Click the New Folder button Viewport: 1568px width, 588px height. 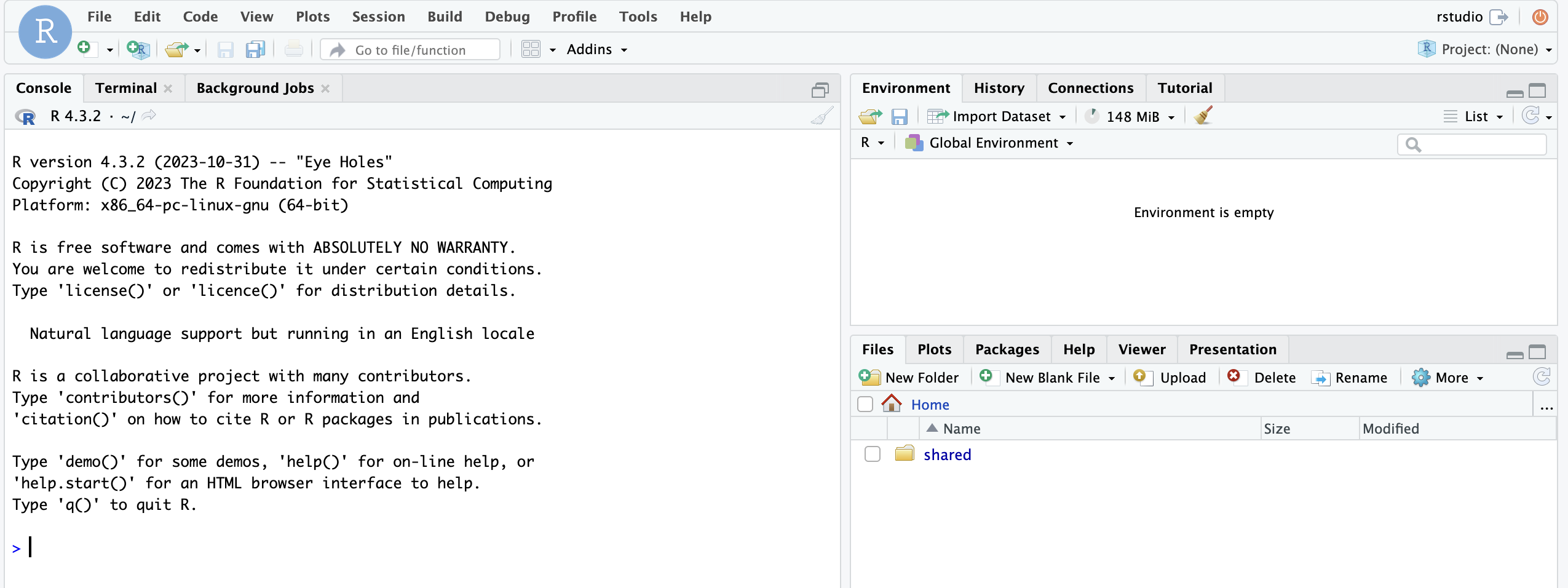point(909,377)
